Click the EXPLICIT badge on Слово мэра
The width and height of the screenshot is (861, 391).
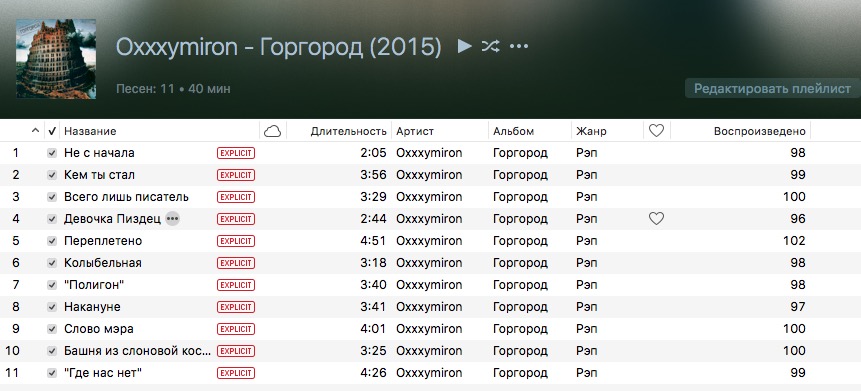tap(236, 329)
